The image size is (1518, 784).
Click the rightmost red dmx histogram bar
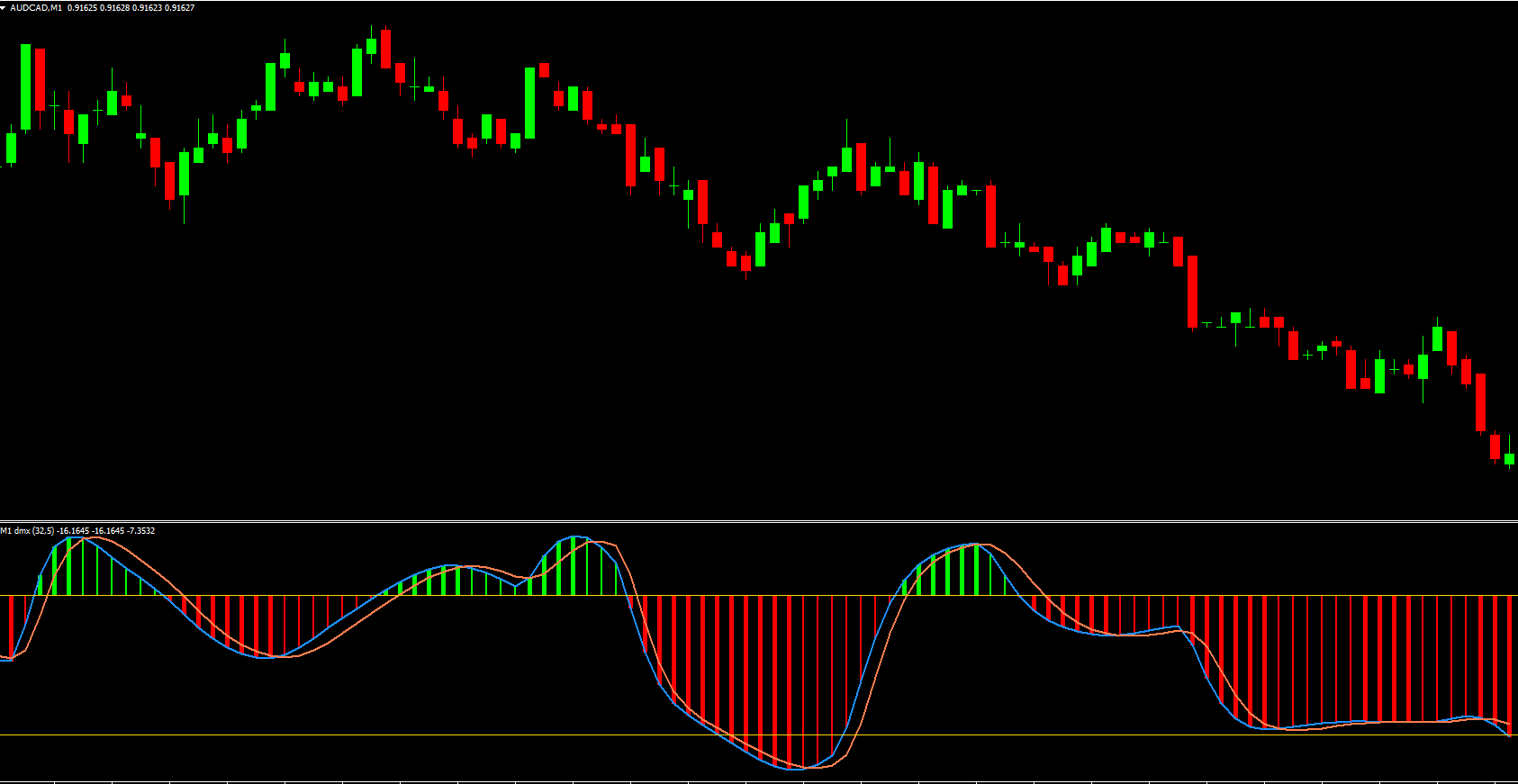click(x=1509, y=664)
